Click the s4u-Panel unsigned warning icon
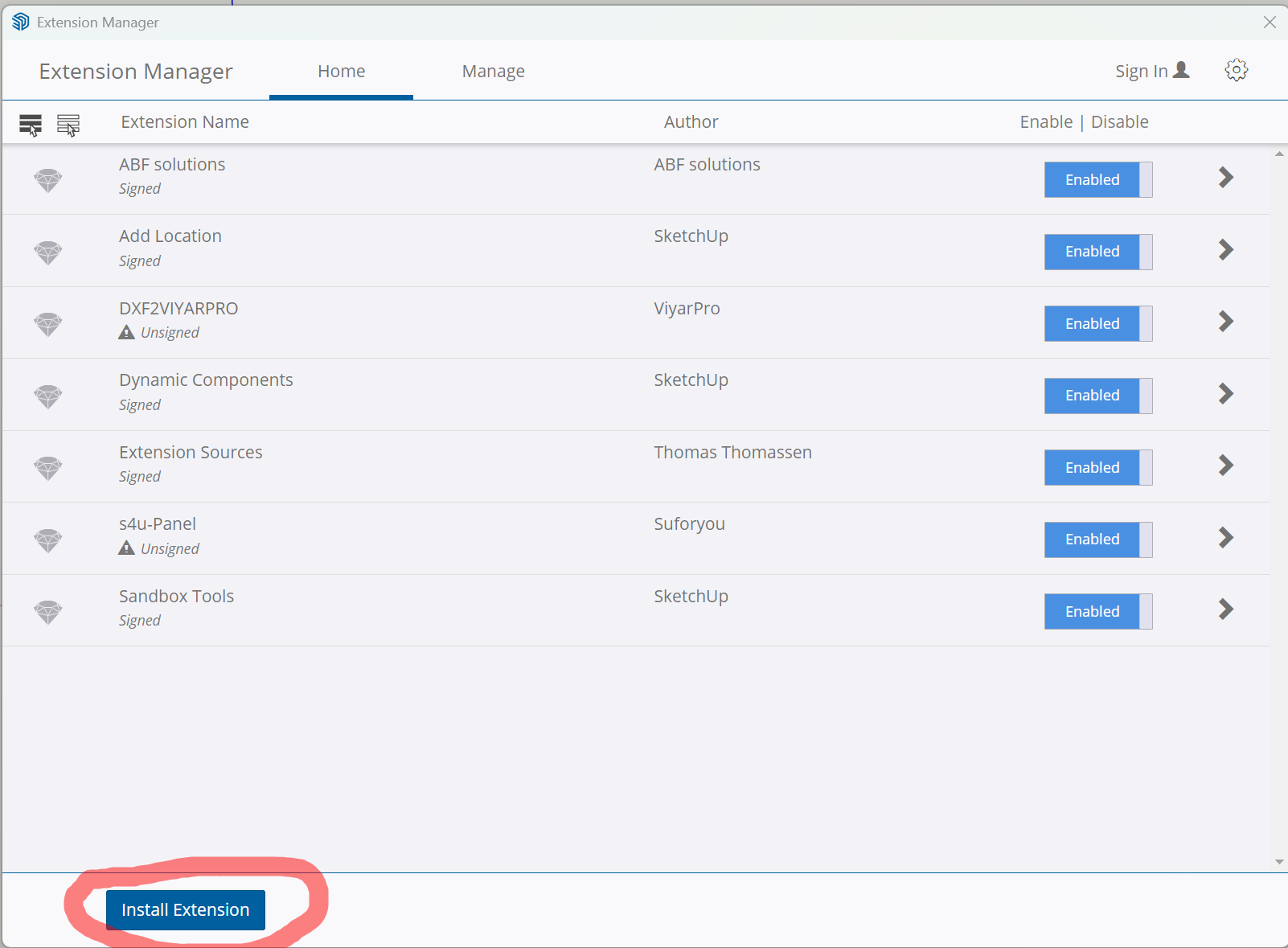The image size is (1288, 948). (126, 548)
